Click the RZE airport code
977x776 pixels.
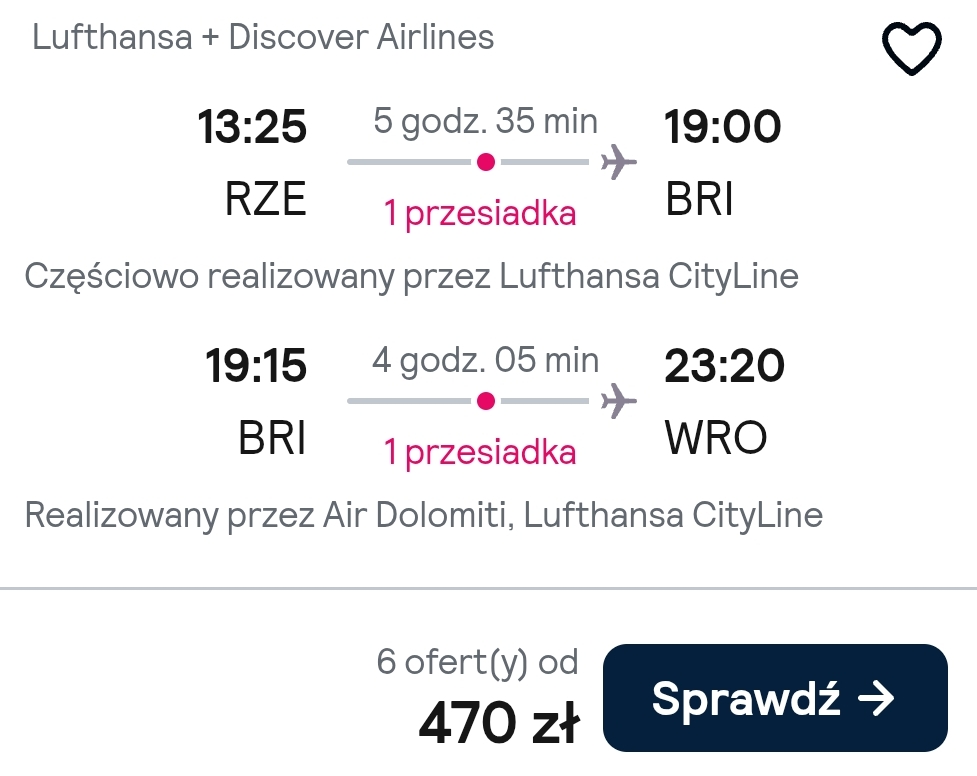[x=266, y=199]
